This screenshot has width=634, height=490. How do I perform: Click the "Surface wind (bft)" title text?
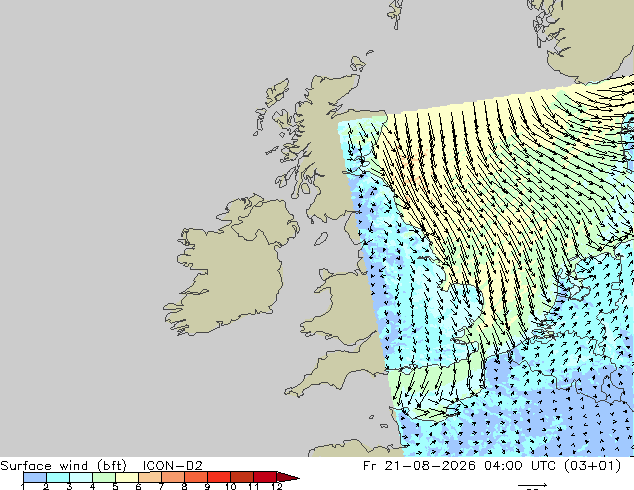(x=63, y=465)
